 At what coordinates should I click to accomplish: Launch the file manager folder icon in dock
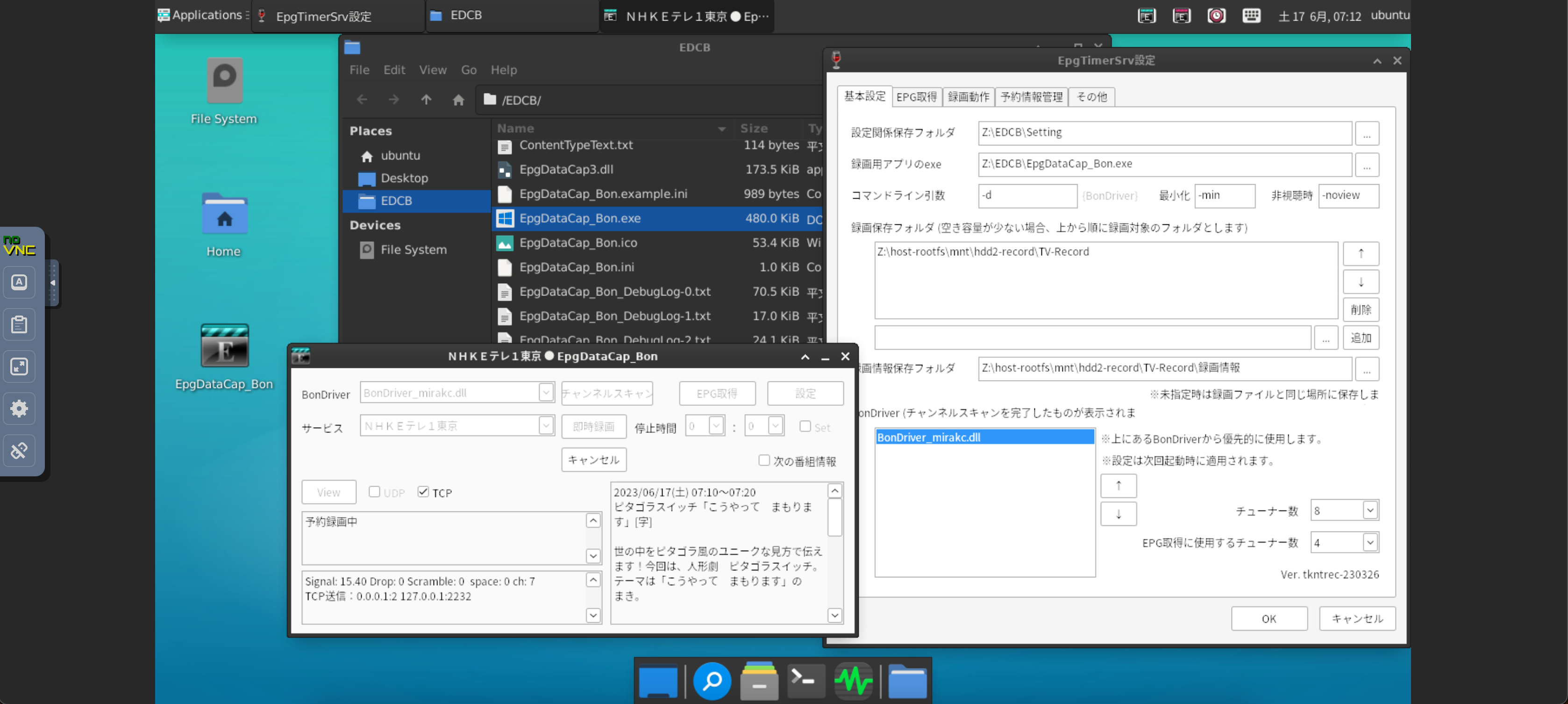coord(908,680)
